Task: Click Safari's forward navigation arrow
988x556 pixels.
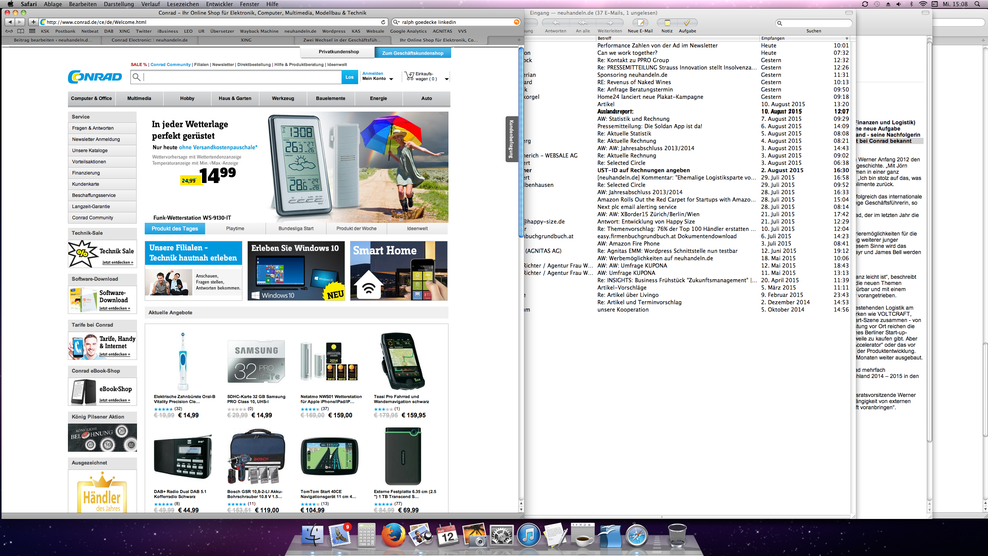Action: click(x=18, y=22)
